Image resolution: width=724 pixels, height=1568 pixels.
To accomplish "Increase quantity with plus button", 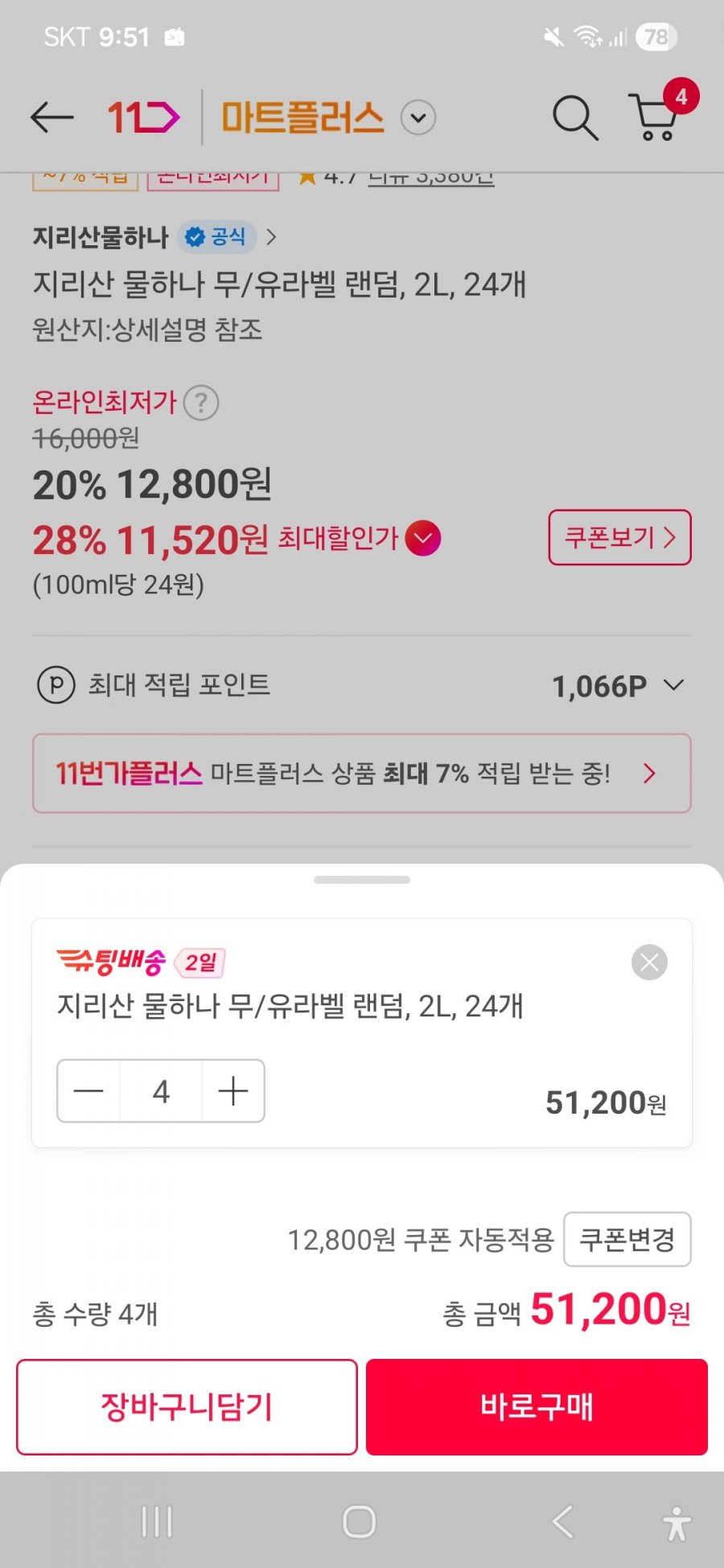I will point(233,1091).
